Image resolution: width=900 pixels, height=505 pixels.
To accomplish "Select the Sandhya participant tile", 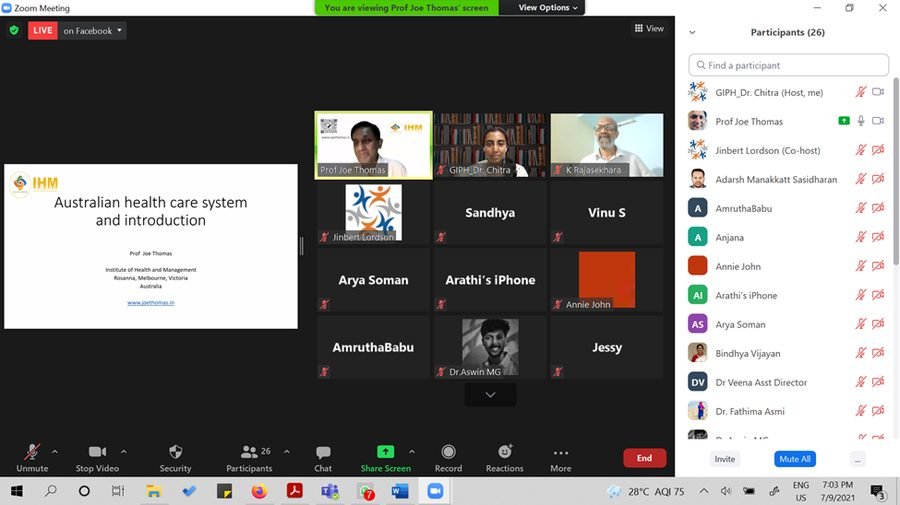I will click(x=490, y=212).
